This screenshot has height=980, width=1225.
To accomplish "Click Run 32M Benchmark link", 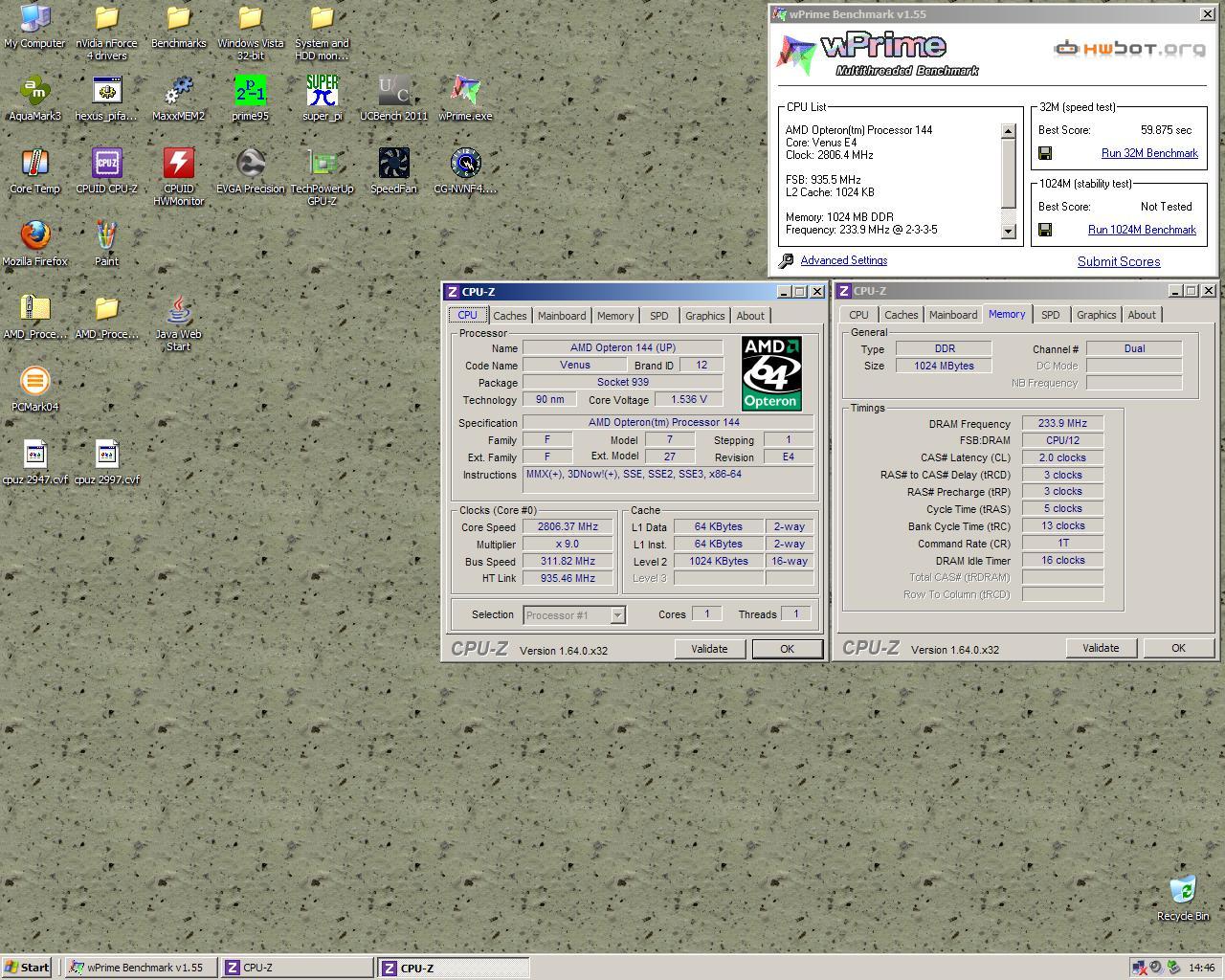I will (x=1149, y=153).
